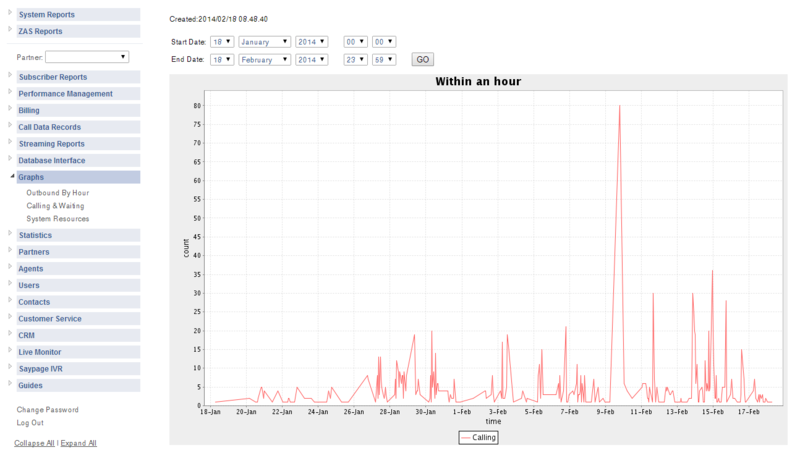Open Subscriber Reports menu
Screen dimensions: 800x458
[78, 77]
